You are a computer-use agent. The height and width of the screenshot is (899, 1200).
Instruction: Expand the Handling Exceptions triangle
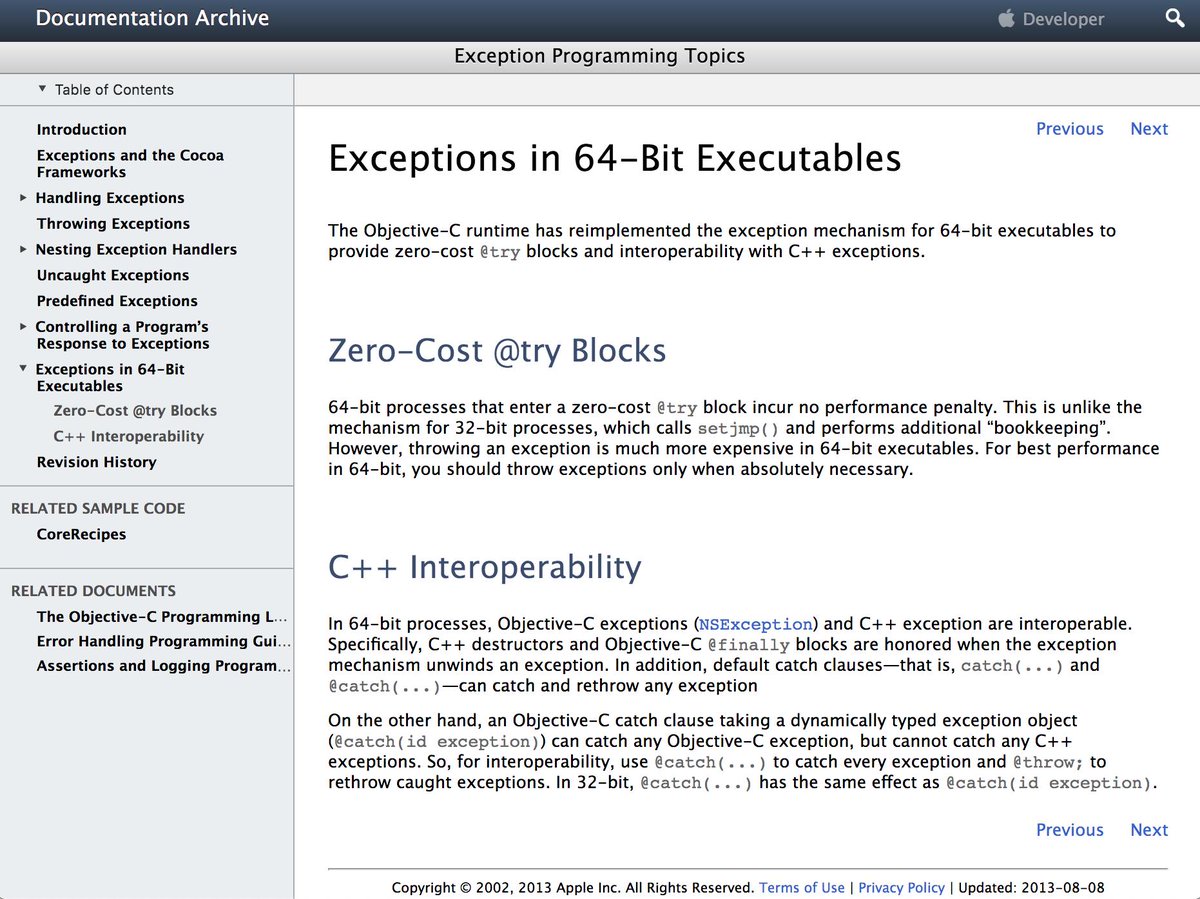[24, 197]
